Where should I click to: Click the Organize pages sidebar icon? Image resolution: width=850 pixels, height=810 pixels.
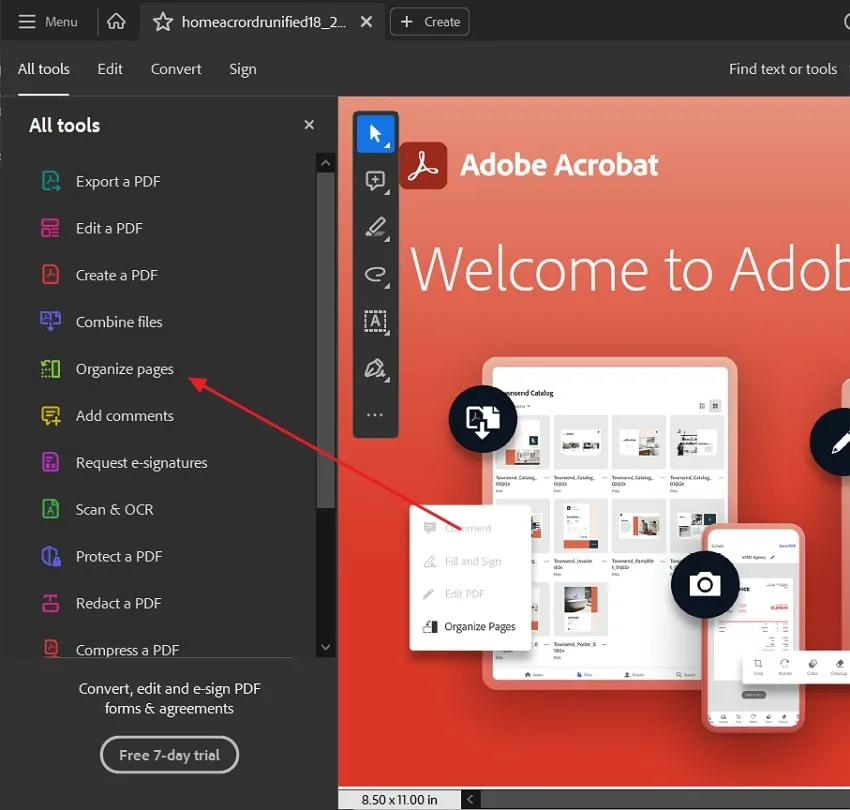click(50, 369)
